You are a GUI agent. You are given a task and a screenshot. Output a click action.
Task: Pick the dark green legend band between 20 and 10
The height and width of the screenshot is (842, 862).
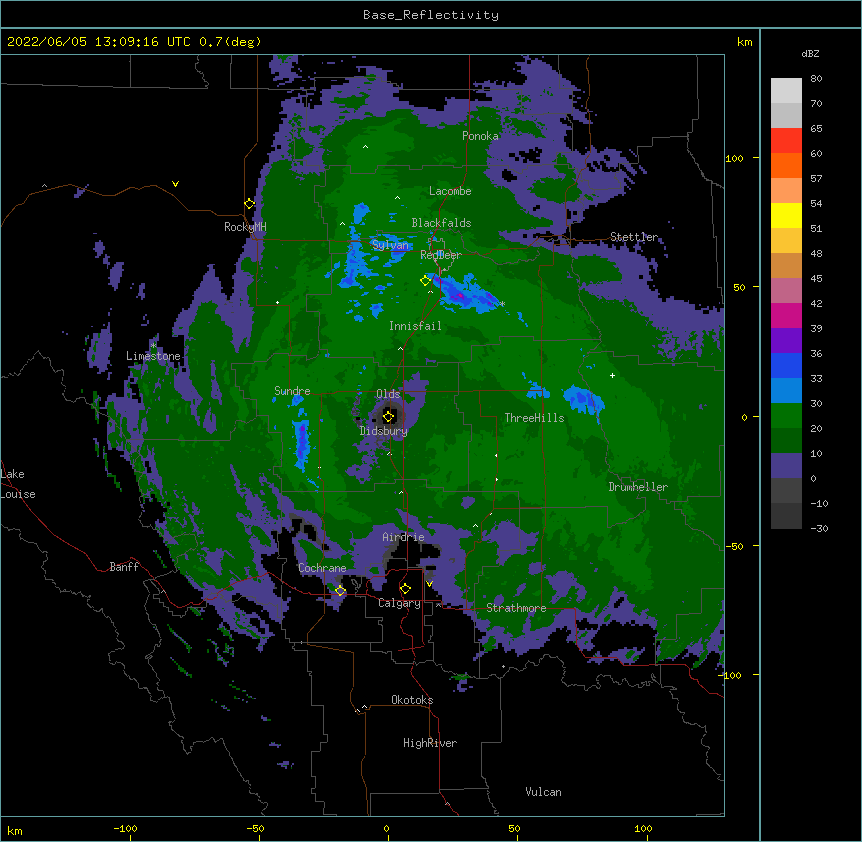786,440
